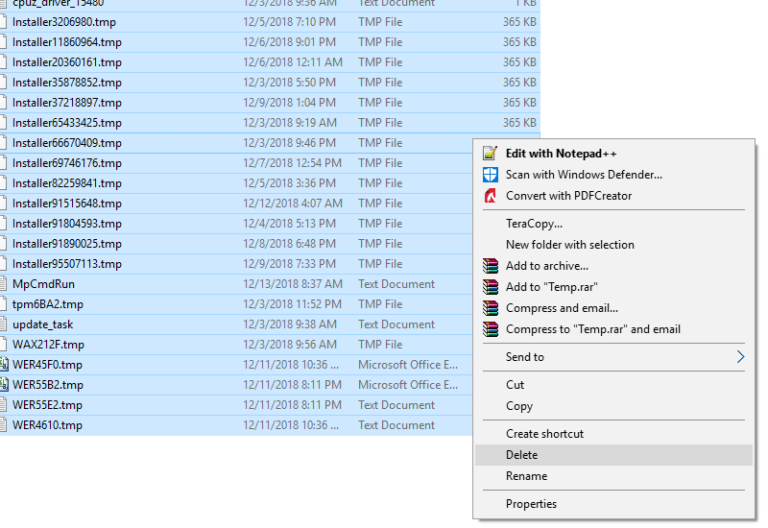Select Create shortcut menu entry
Image resolution: width=768 pixels, height=528 pixels.
coord(544,434)
